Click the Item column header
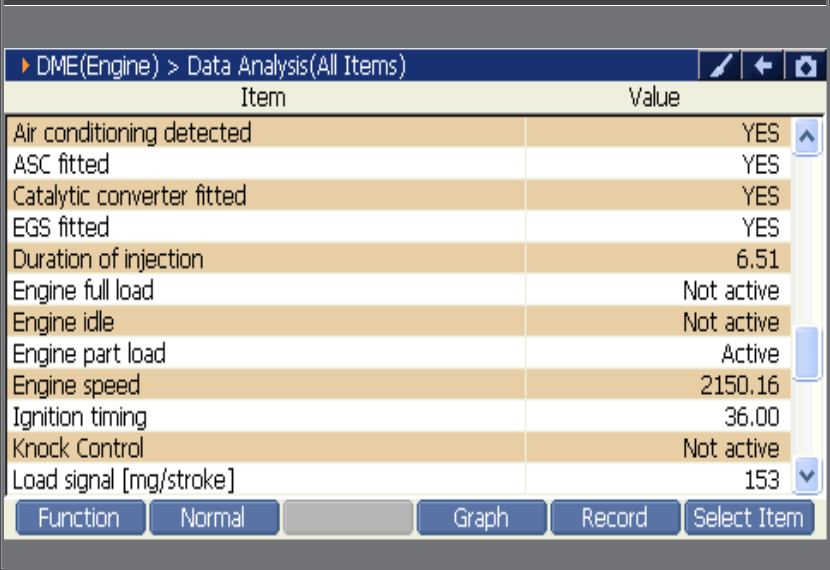830x570 pixels. tap(263, 97)
